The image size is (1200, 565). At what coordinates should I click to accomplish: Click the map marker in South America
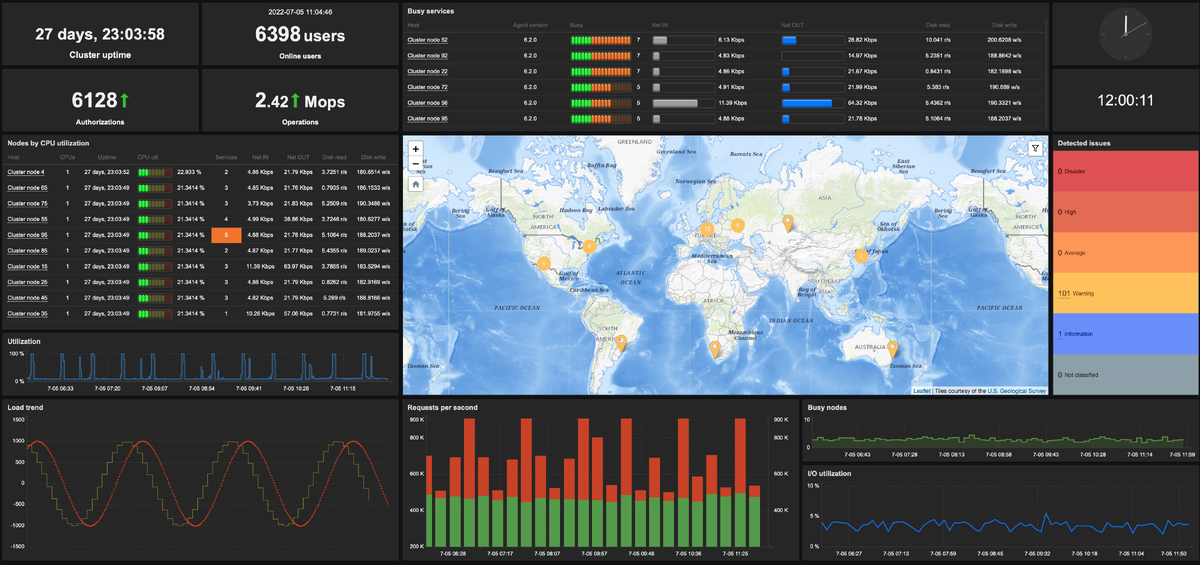[x=620, y=343]
